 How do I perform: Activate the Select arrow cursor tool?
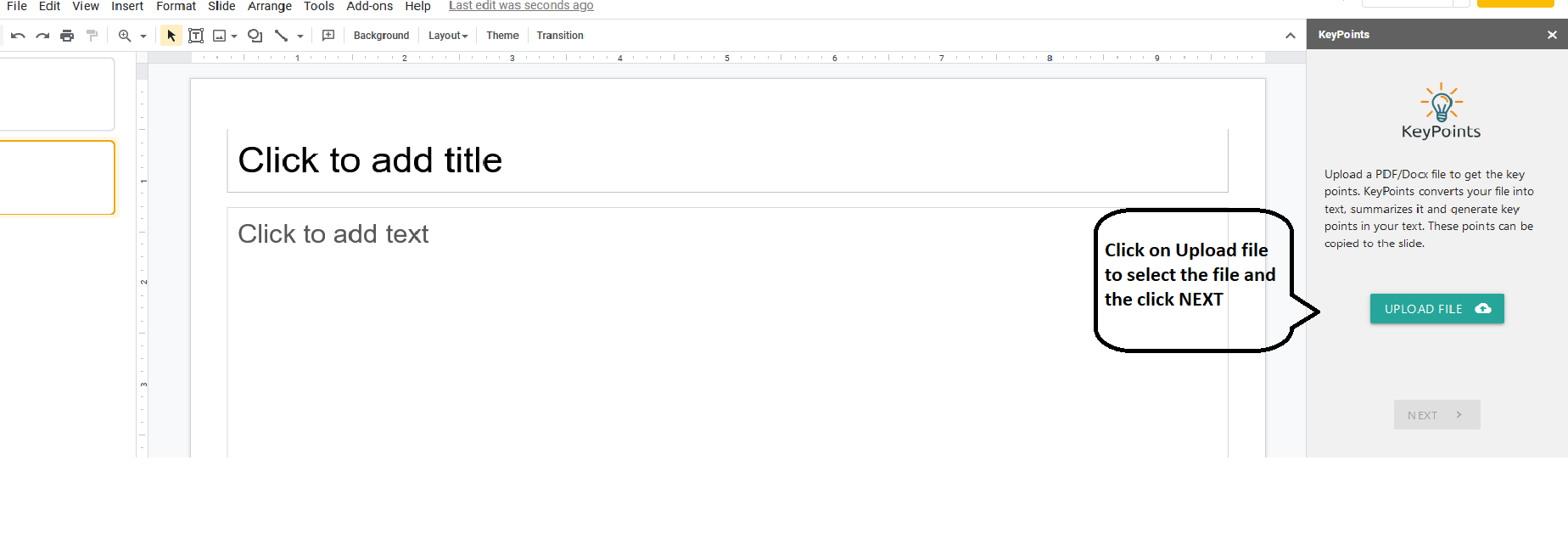[171, 36]
